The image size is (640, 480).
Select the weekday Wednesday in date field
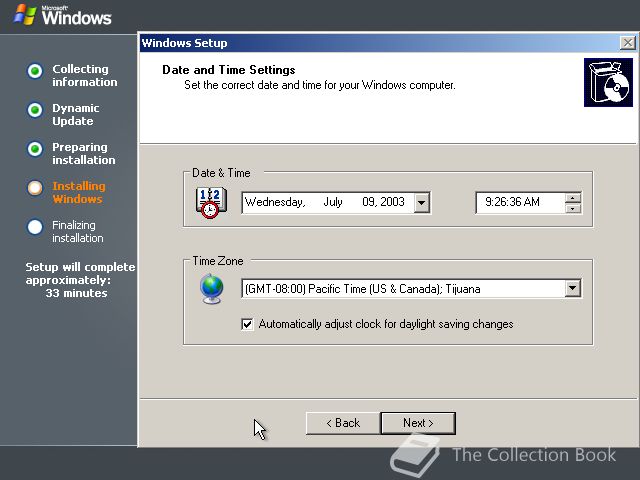pyautogui.click(x=275, y=202)
